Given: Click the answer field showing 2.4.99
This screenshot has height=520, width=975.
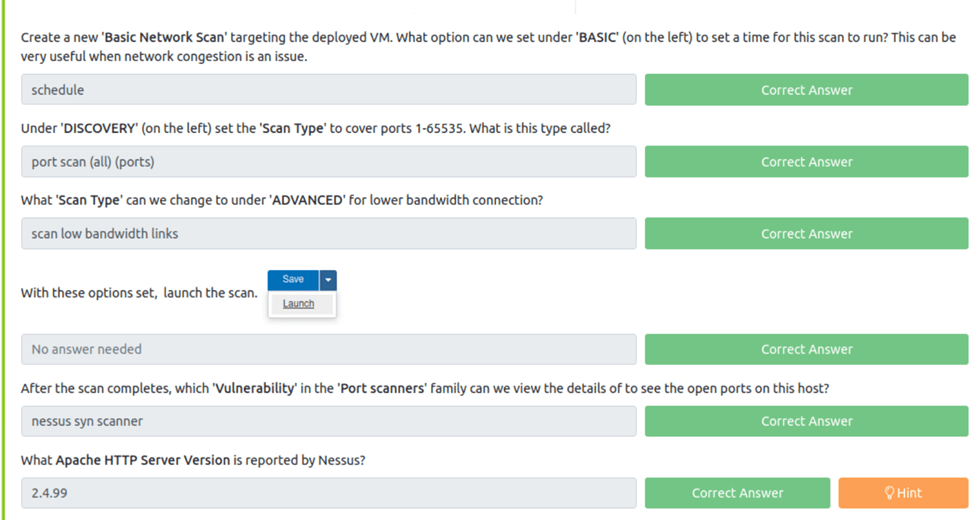Looking at the screenshot, I should point(328,493).
